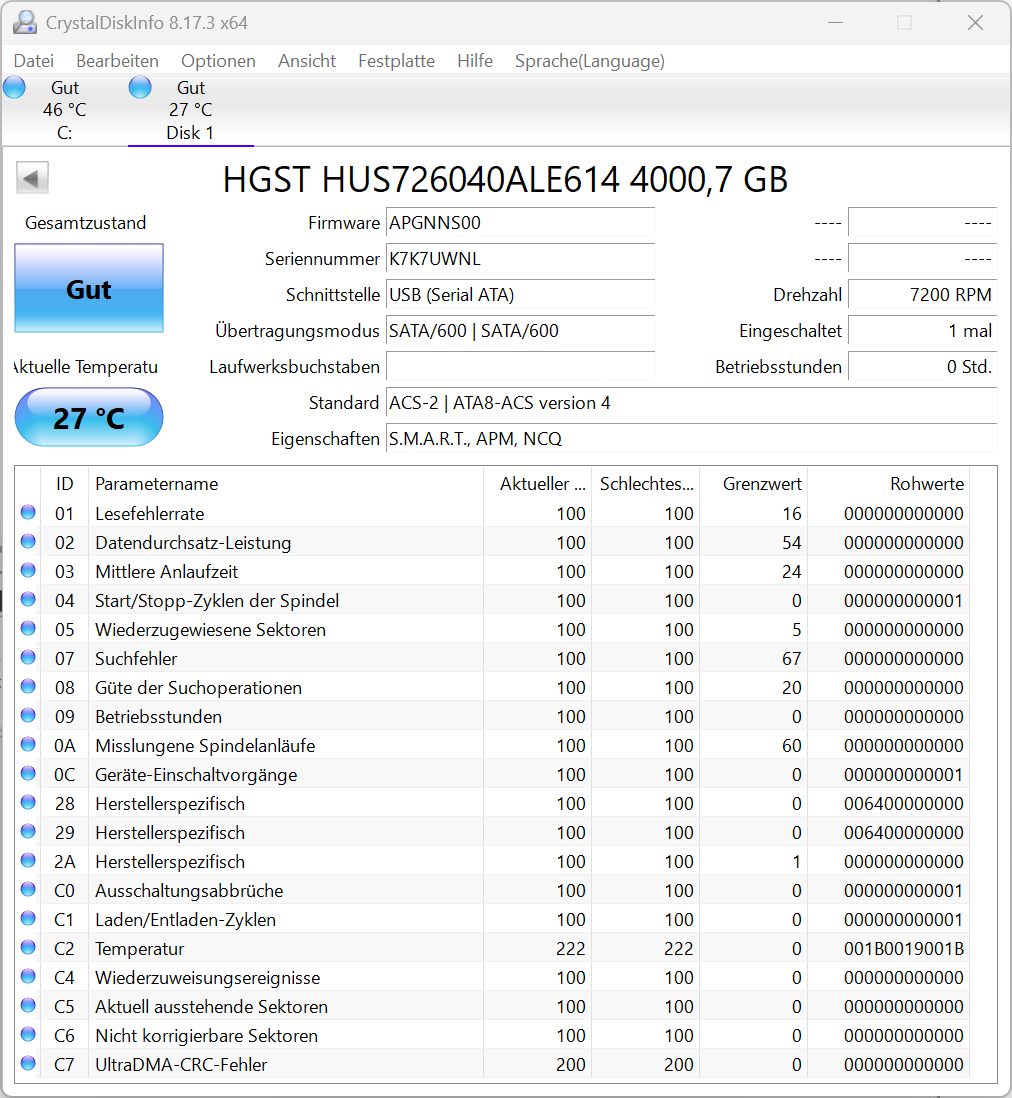Click the Laufwerksbuchstaben input field
Viewport: 1012px width, 1098px height.
pyautogui.click(x=520, y=366)
